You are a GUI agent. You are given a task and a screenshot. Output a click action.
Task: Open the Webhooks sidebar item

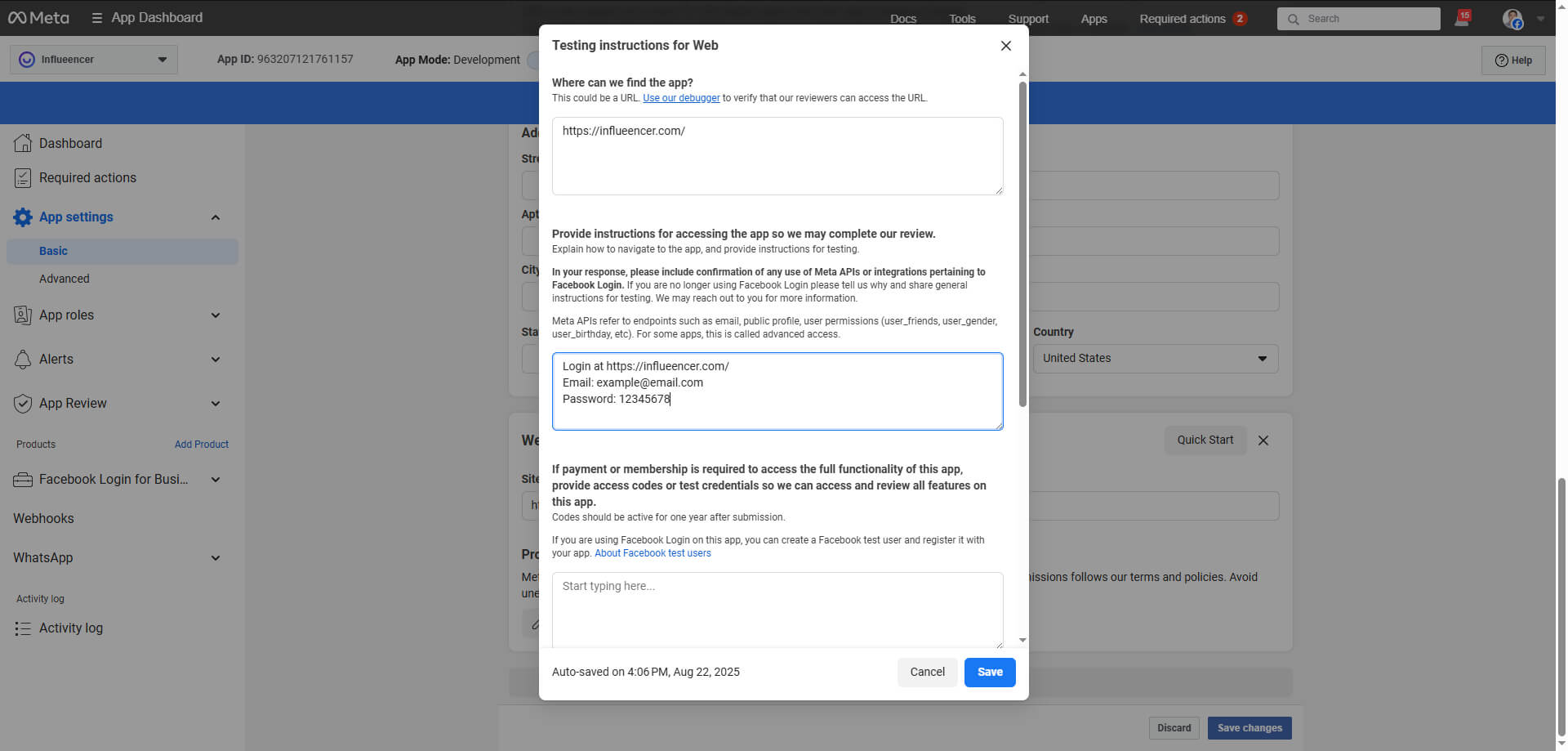[x=43, y=518]
